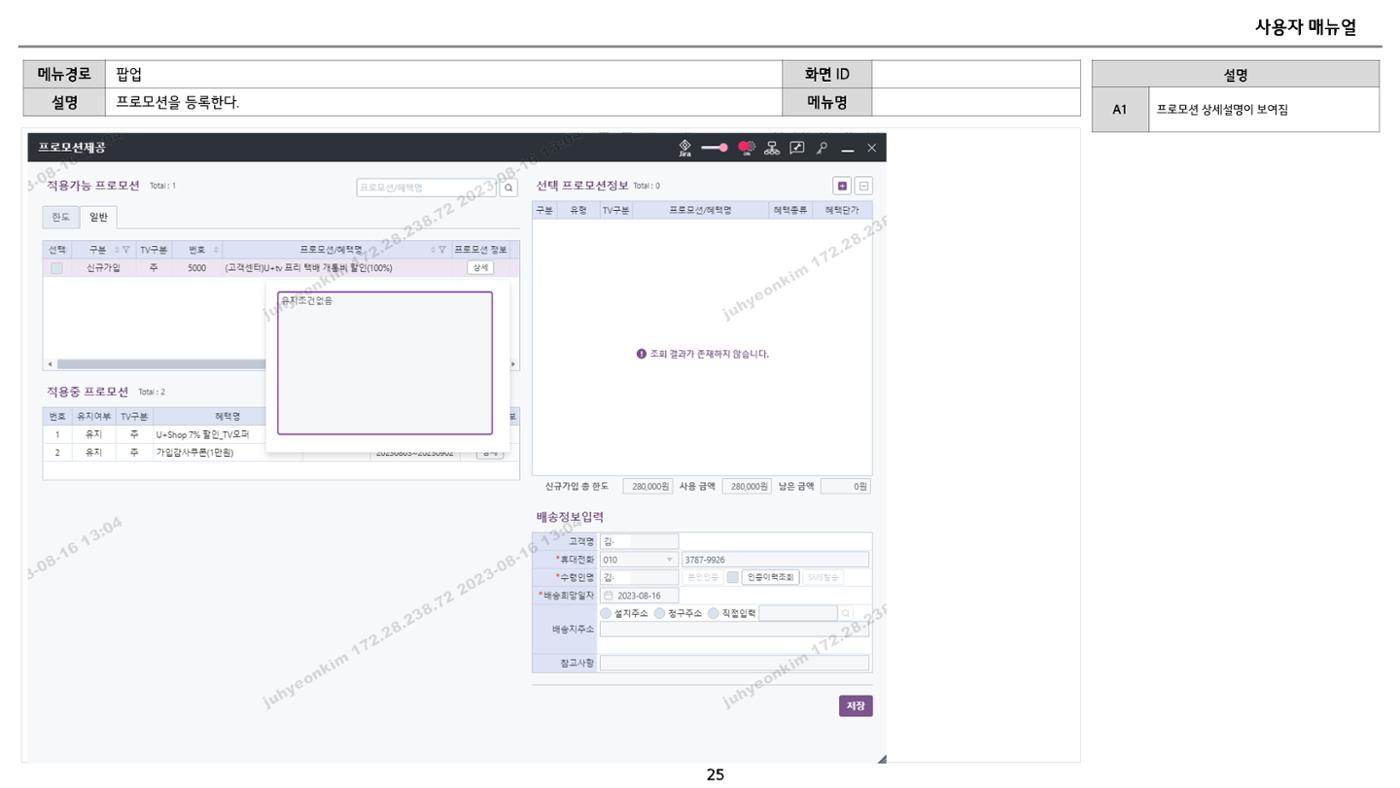This screenshot has width=1400, height=788.
Task: Click the purple plus expand-all icon
Action: point(842,186)
